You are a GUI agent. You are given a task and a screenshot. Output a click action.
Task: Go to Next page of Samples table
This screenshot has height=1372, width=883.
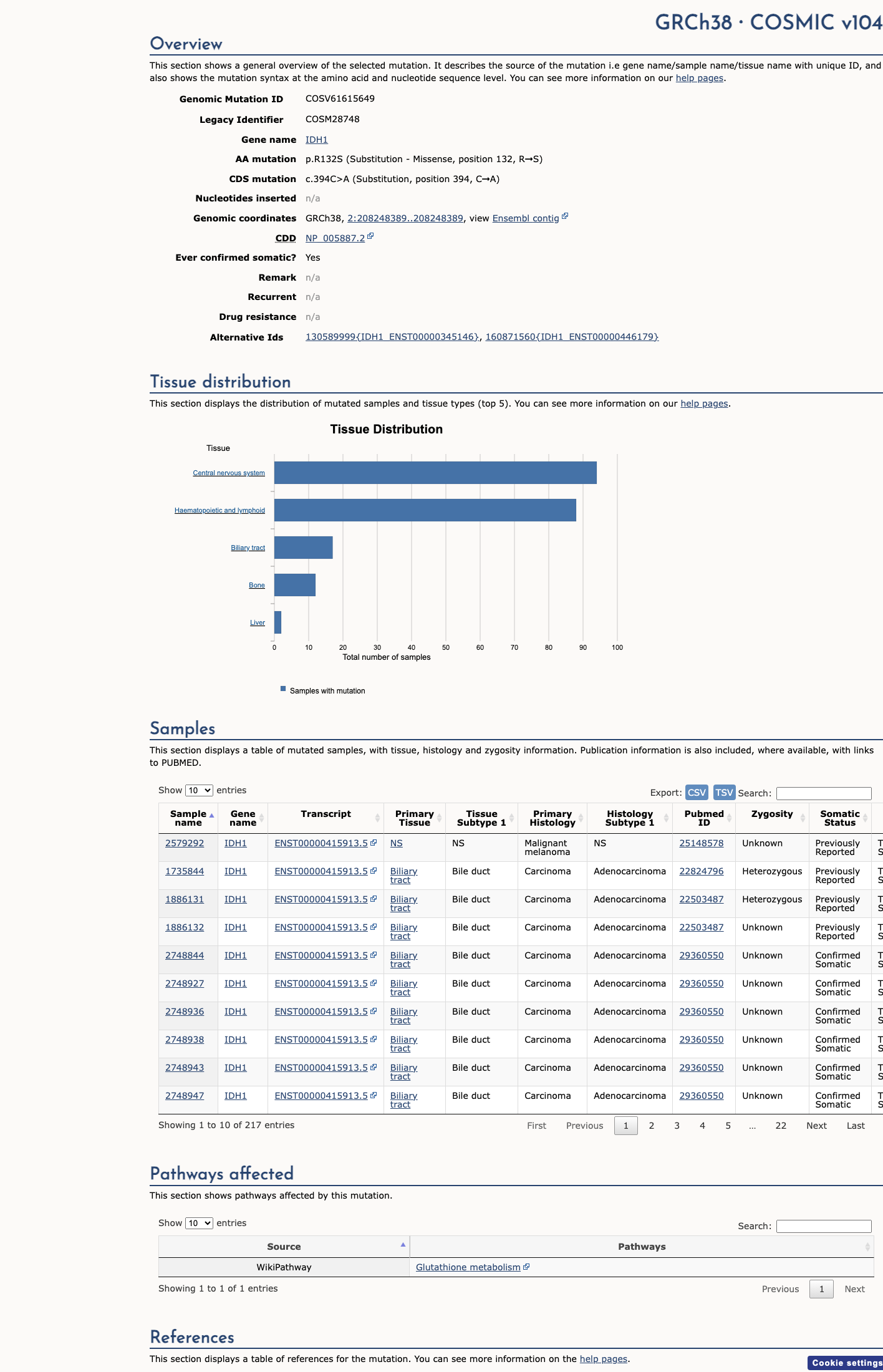coord(816,1126)
